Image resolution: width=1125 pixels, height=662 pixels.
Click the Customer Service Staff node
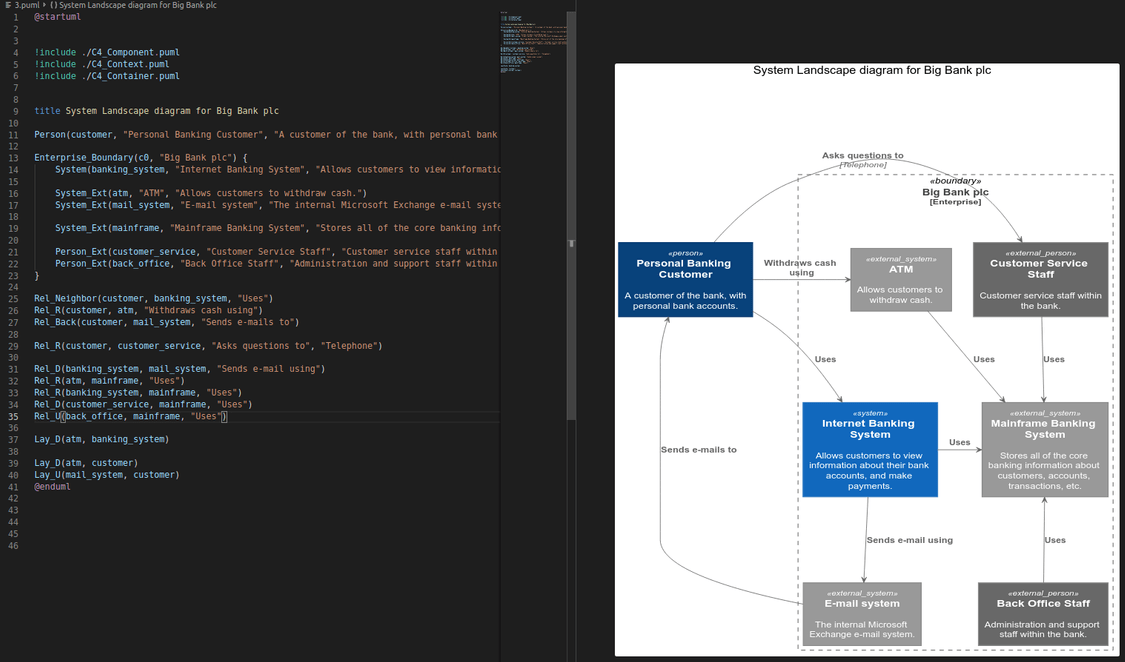coord(1040,279)
